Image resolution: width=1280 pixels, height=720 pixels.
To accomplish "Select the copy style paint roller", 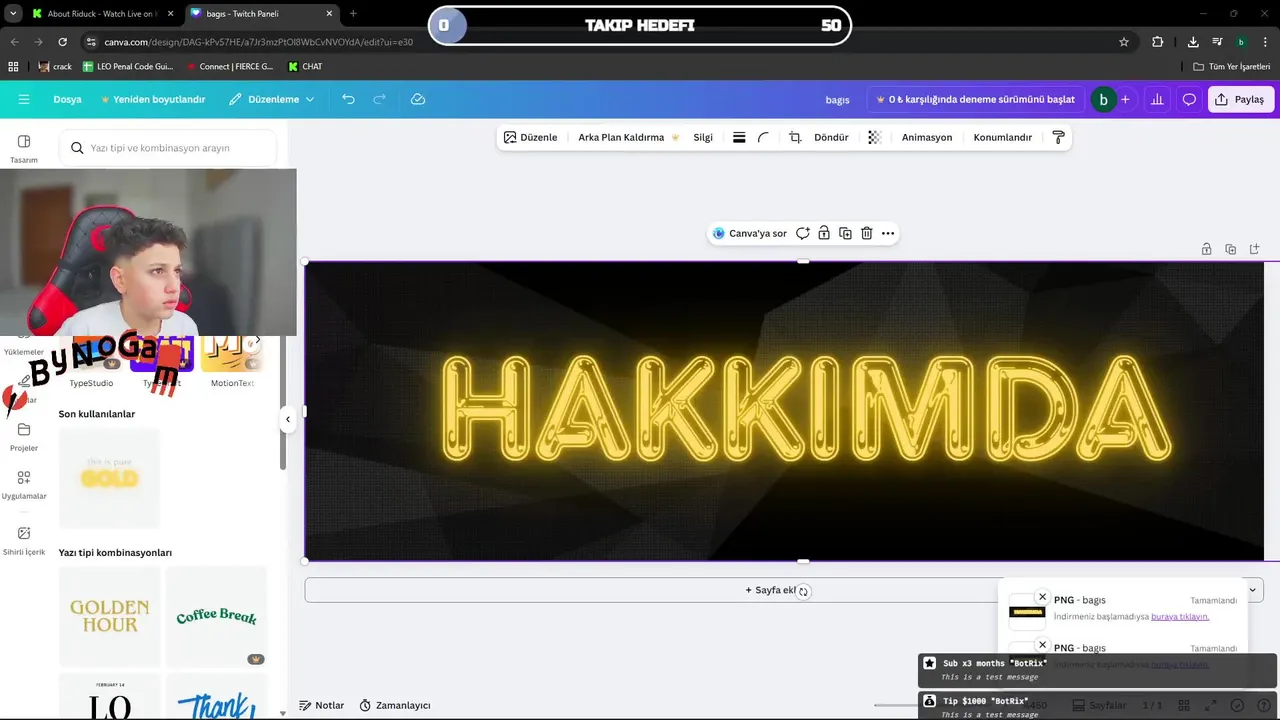I will click(1058, 137).
